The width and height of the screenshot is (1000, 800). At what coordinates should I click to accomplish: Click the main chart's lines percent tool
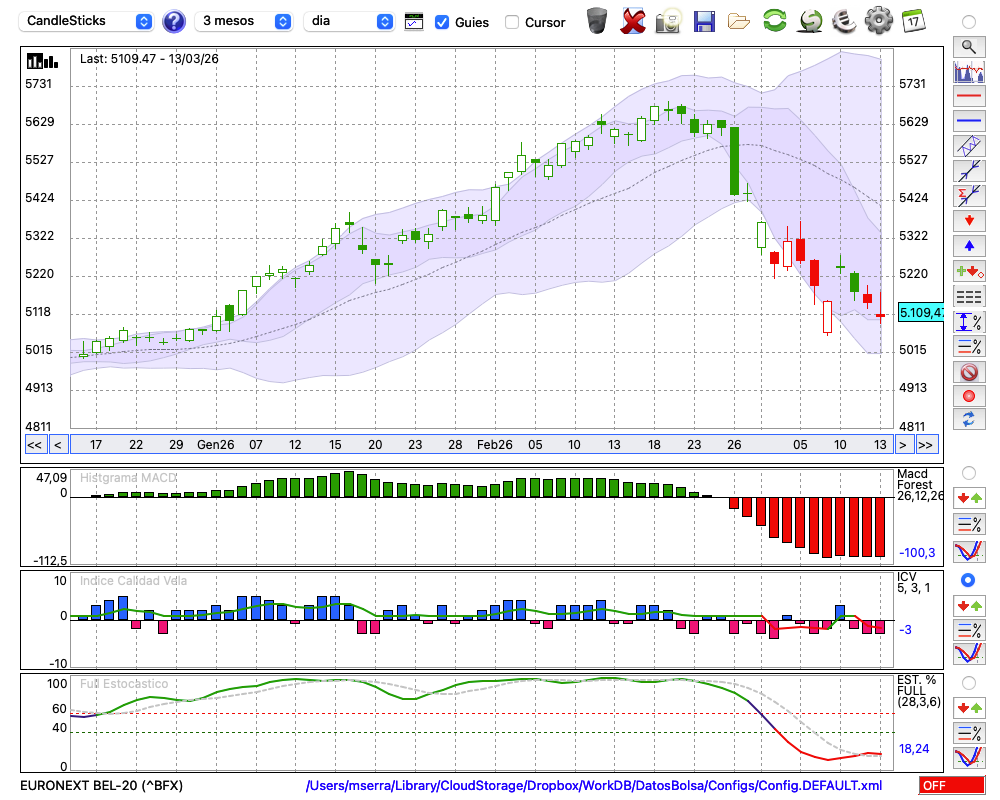[969, 347]
